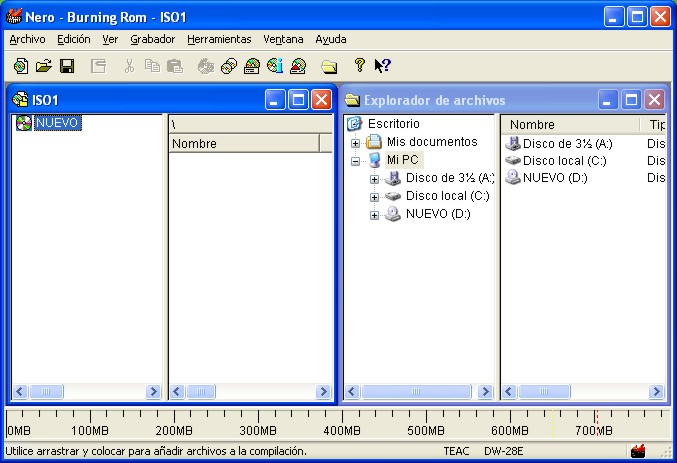Collapse the Mi PC tree node
The height and width of the screenshot is (463, 677).
[355, 160]
